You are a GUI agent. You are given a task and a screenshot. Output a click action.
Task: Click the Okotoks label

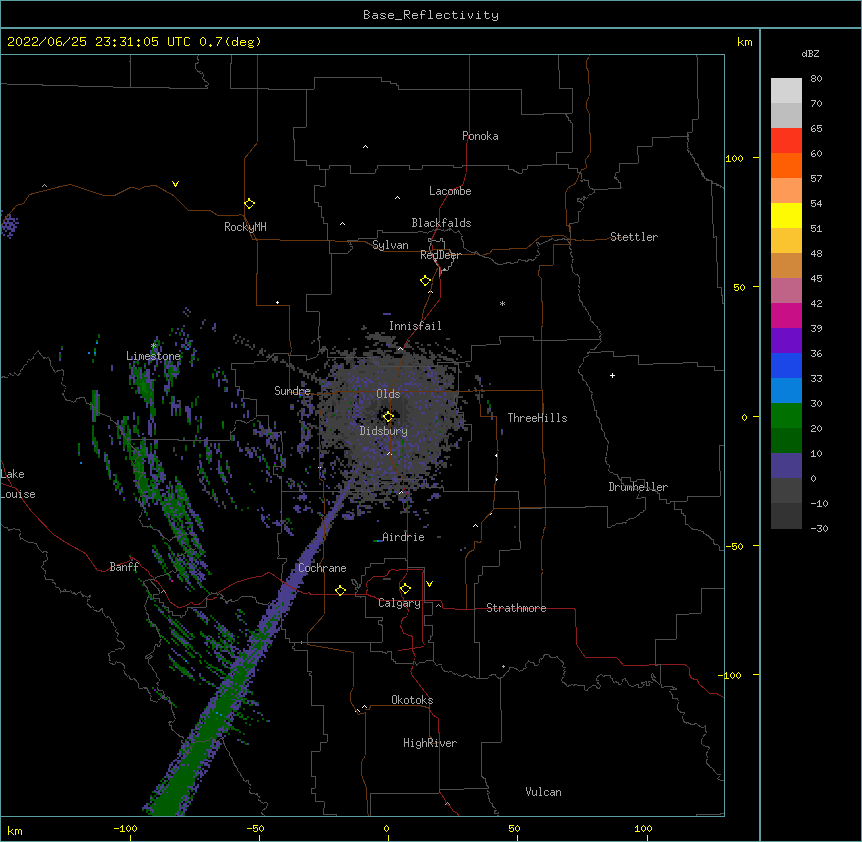click(412, 700)
